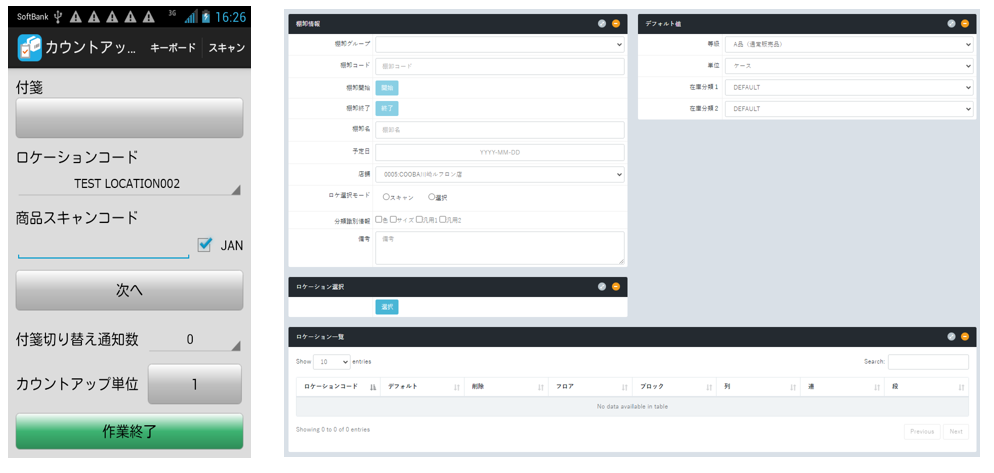The width and height of the screenshot is (994, 473).
Task: Click the 棚卸名 input field
Action: coord(500,130)
